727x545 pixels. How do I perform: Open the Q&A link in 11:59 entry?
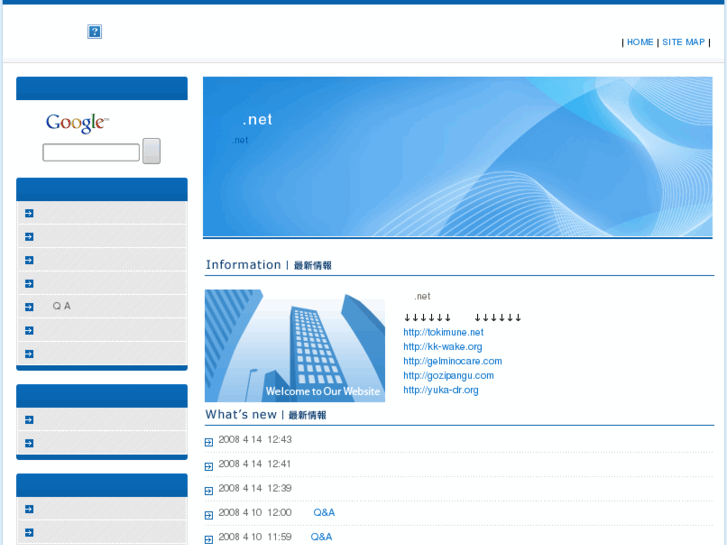(x=321, y=537)
